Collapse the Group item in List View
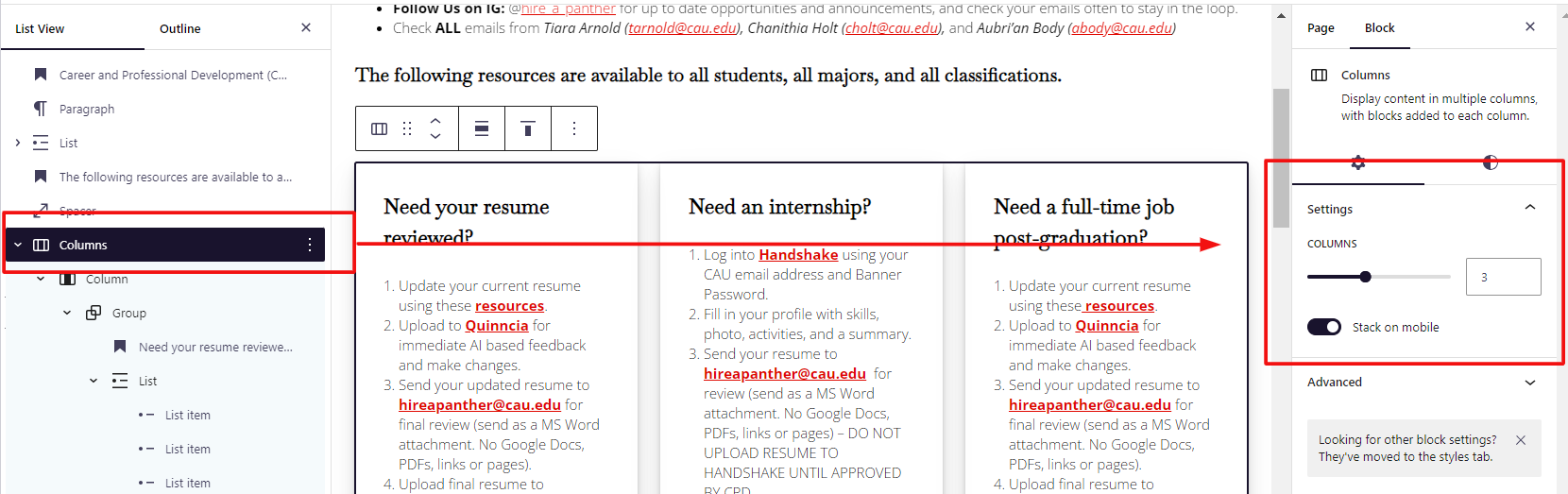The width and height of the screenshot is (1568, 494). pyautogui.click(x=67, y=313)
